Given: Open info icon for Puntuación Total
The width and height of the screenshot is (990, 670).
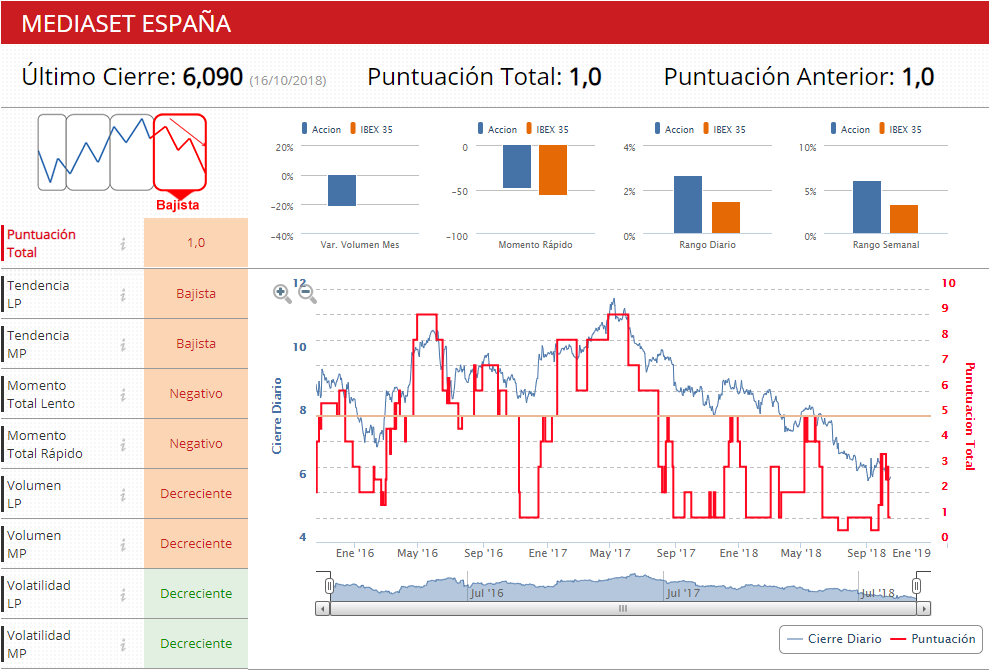Looking at the screenshot, I should [123, 244].
